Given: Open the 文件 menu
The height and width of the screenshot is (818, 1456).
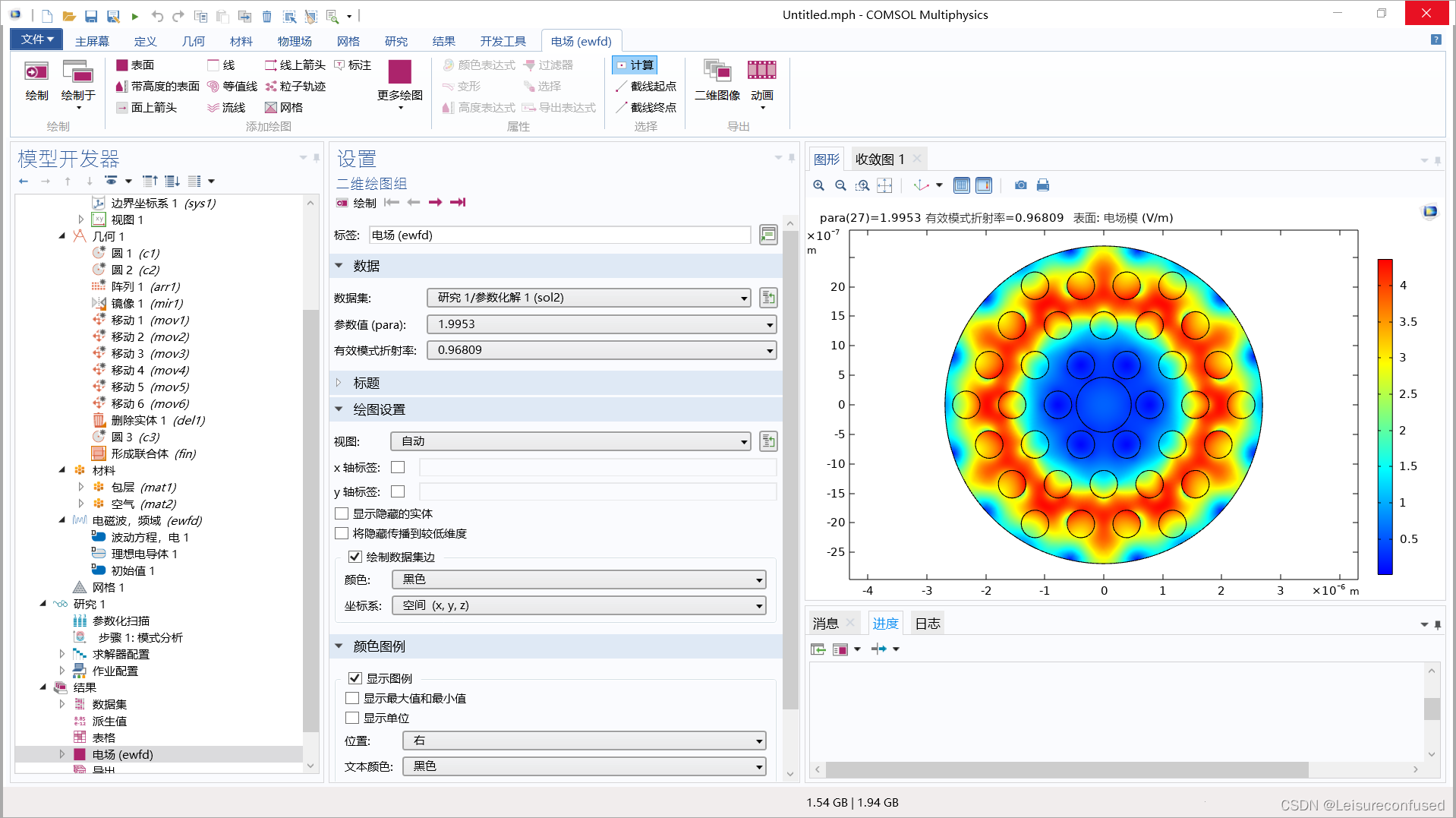Looking at the screenshot, I should point(36,39).
